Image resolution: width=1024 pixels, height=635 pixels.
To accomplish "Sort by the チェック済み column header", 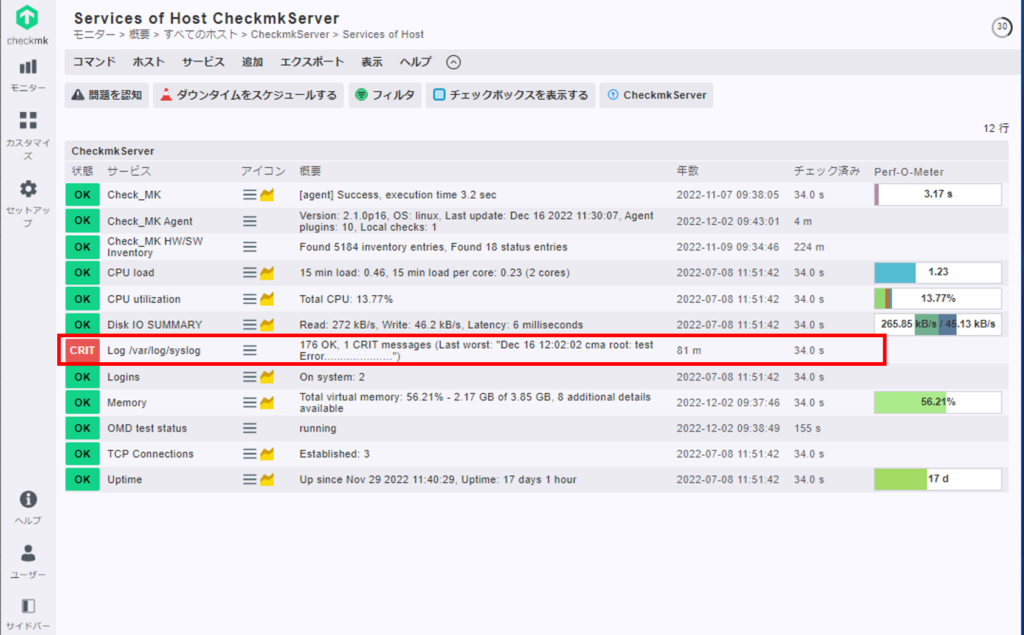I will pos(827,171).
